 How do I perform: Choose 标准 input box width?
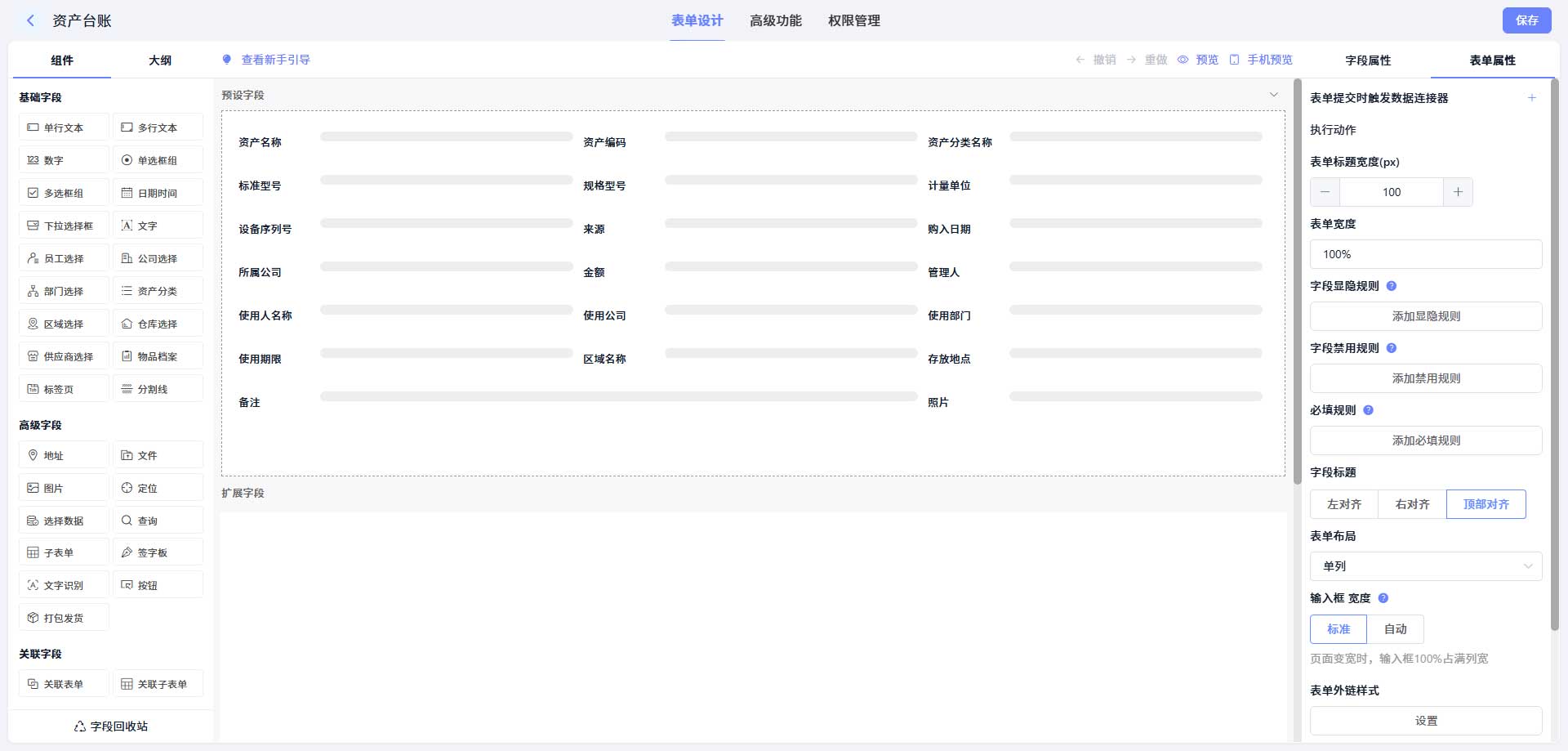pos(1339,629)
